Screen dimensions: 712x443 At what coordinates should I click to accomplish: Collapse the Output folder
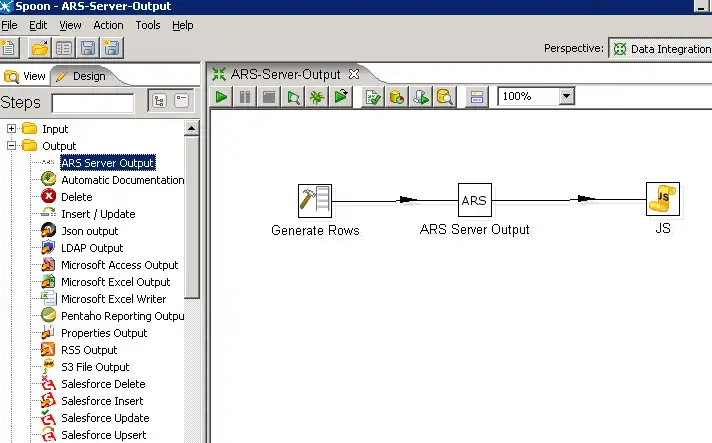[11, 146]
